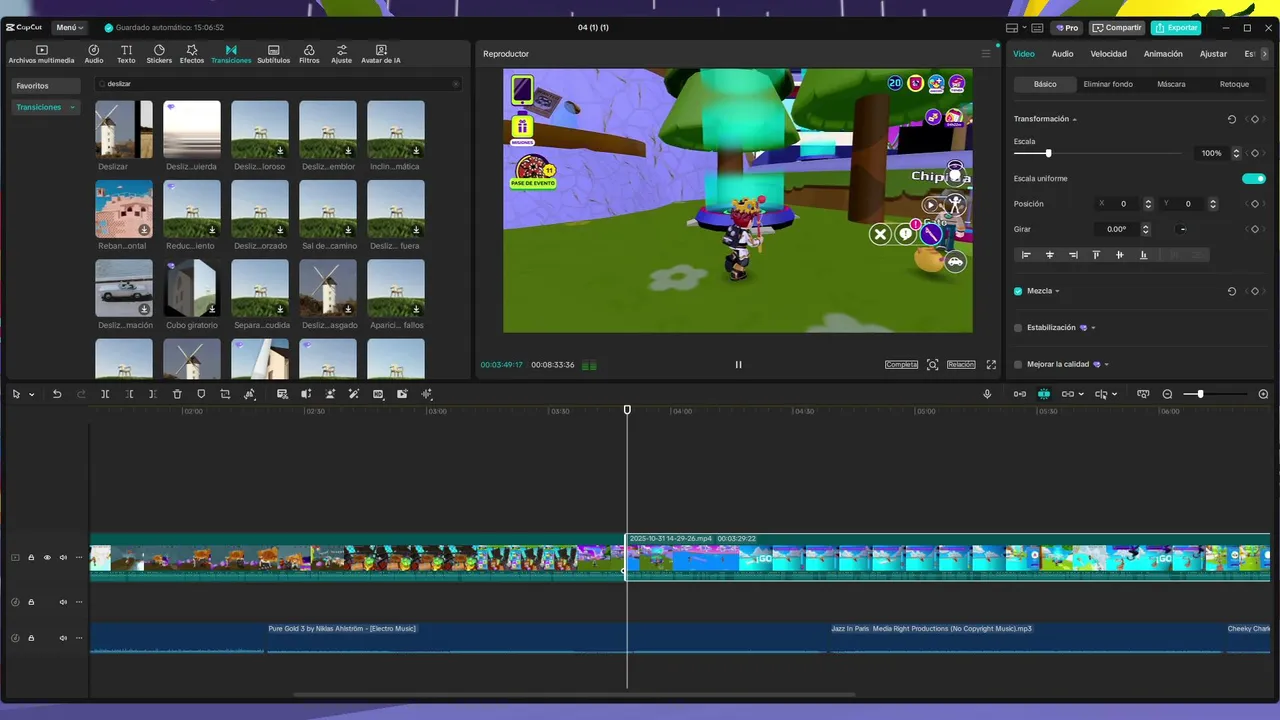Mute the main video track
The image size is (1280, 720).
click(x=63, y=558)
